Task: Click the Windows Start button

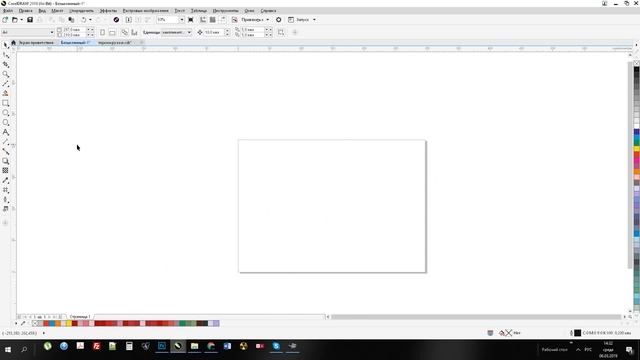Action: pos(7,349)
